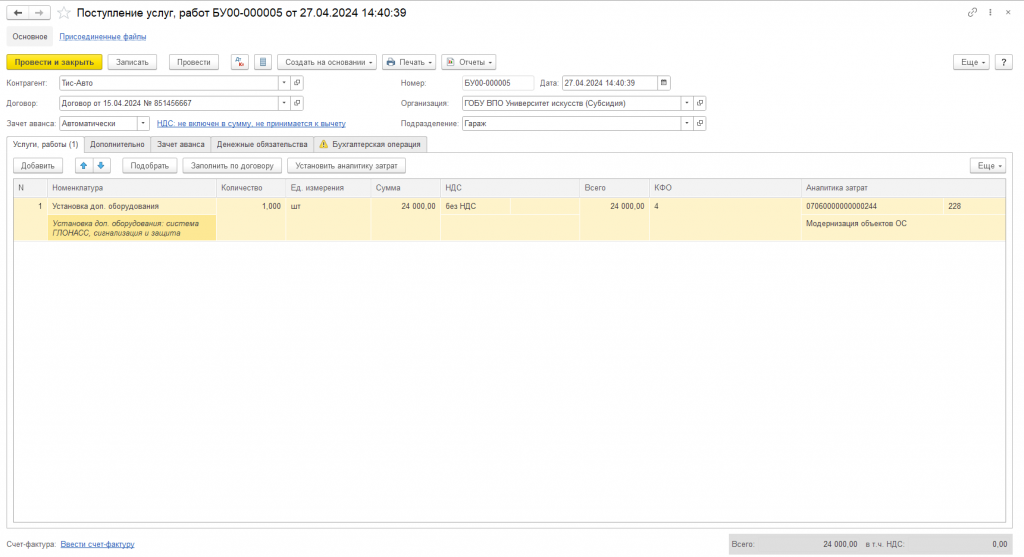Click the Номенклатура column header
The height and width of the screenshot is (557, 1024).
pyautogui.click(x=132, y=188)
